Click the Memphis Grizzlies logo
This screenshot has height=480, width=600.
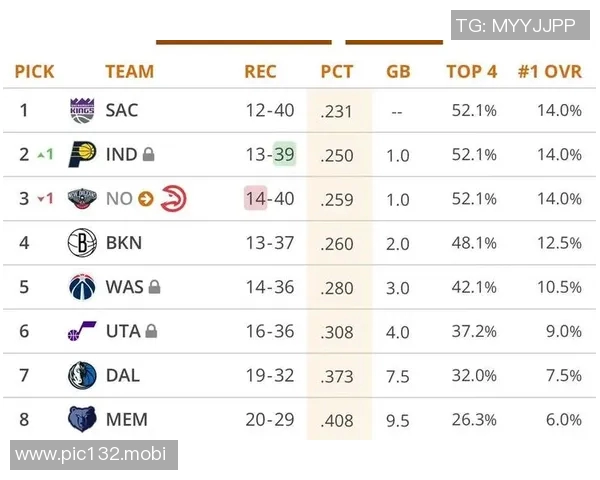coord(82,419)
